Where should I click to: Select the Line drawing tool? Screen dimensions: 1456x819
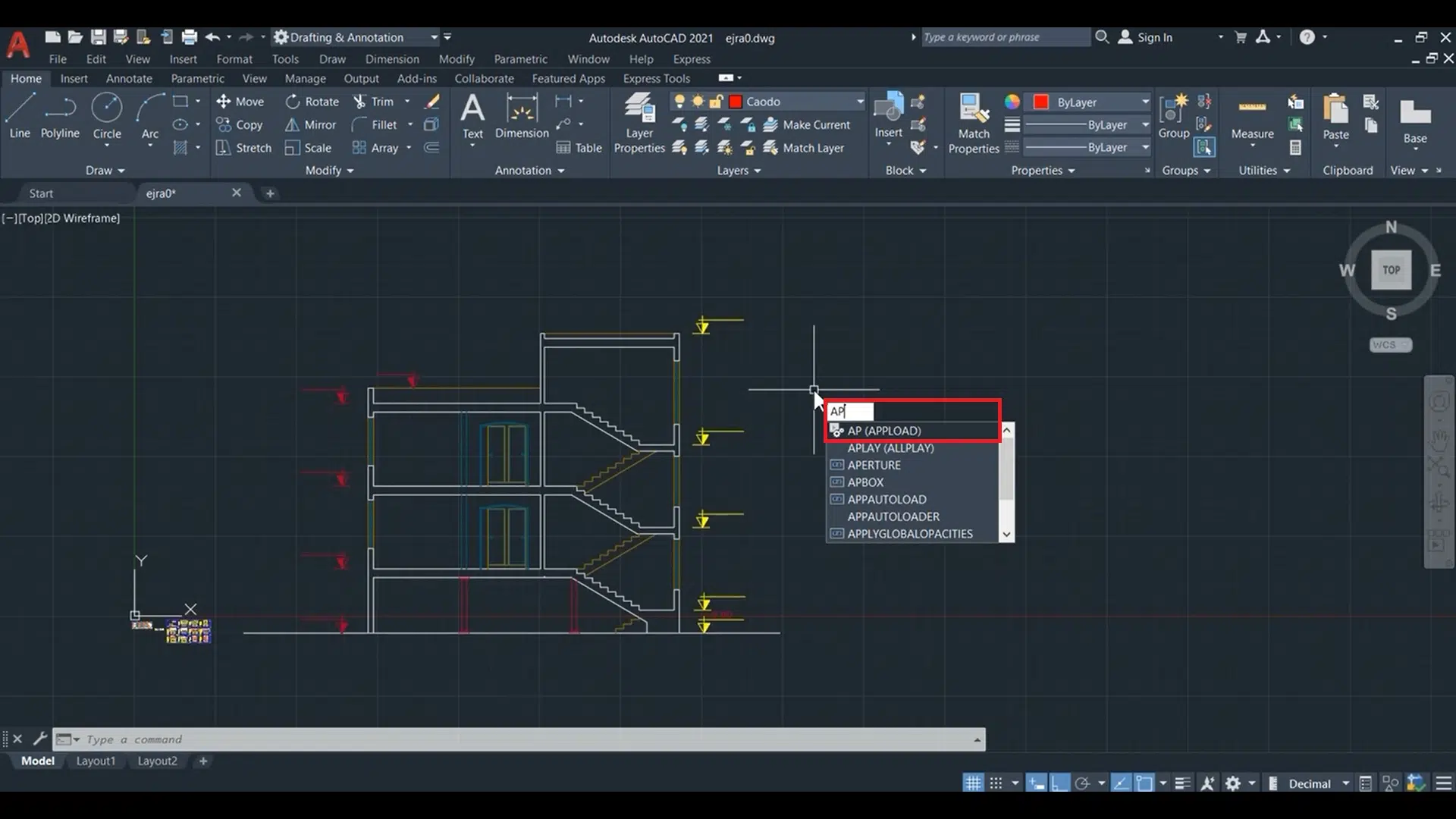tap(20, 115)
